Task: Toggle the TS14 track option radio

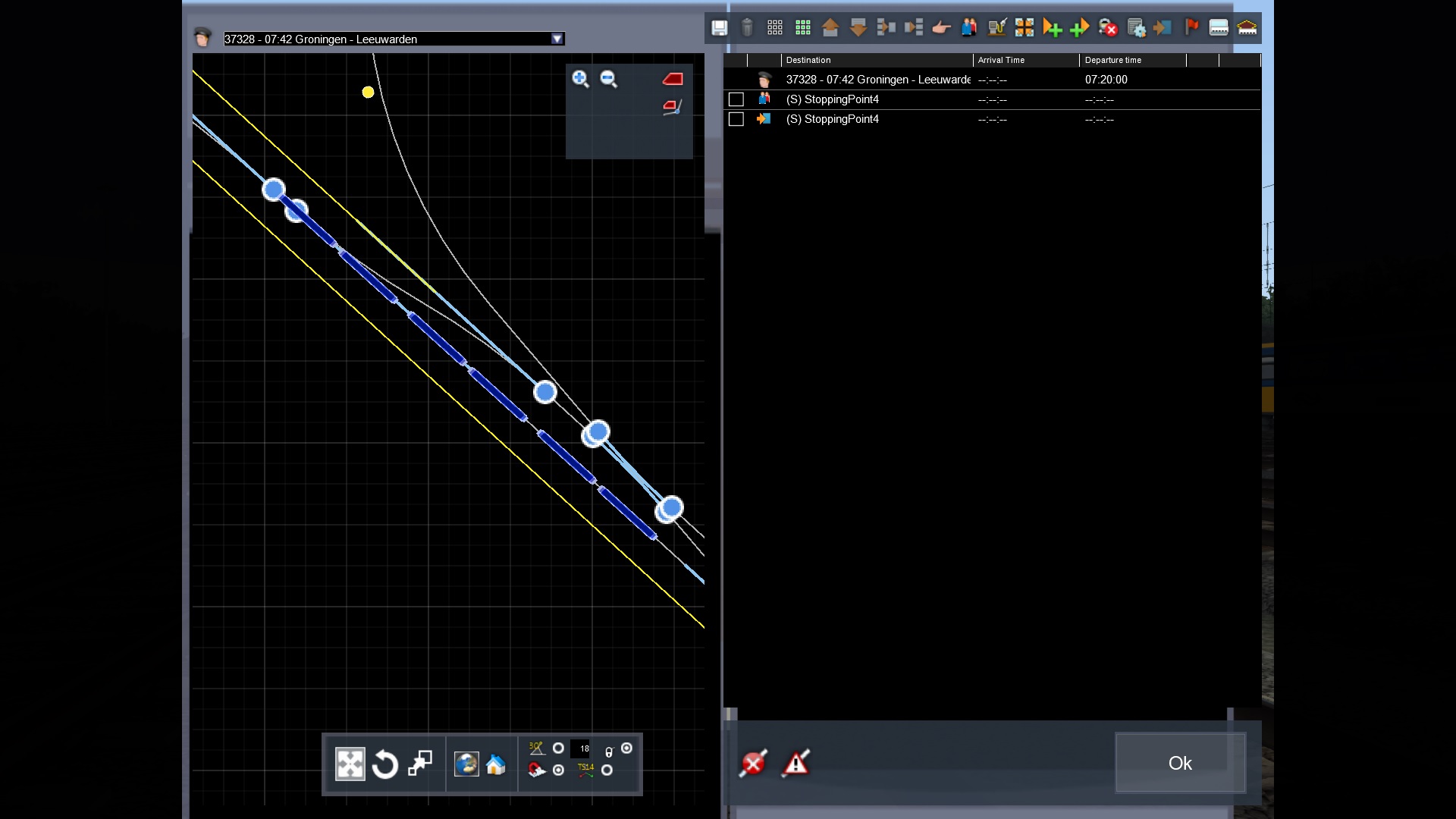Action: click(x=607, y=770)
